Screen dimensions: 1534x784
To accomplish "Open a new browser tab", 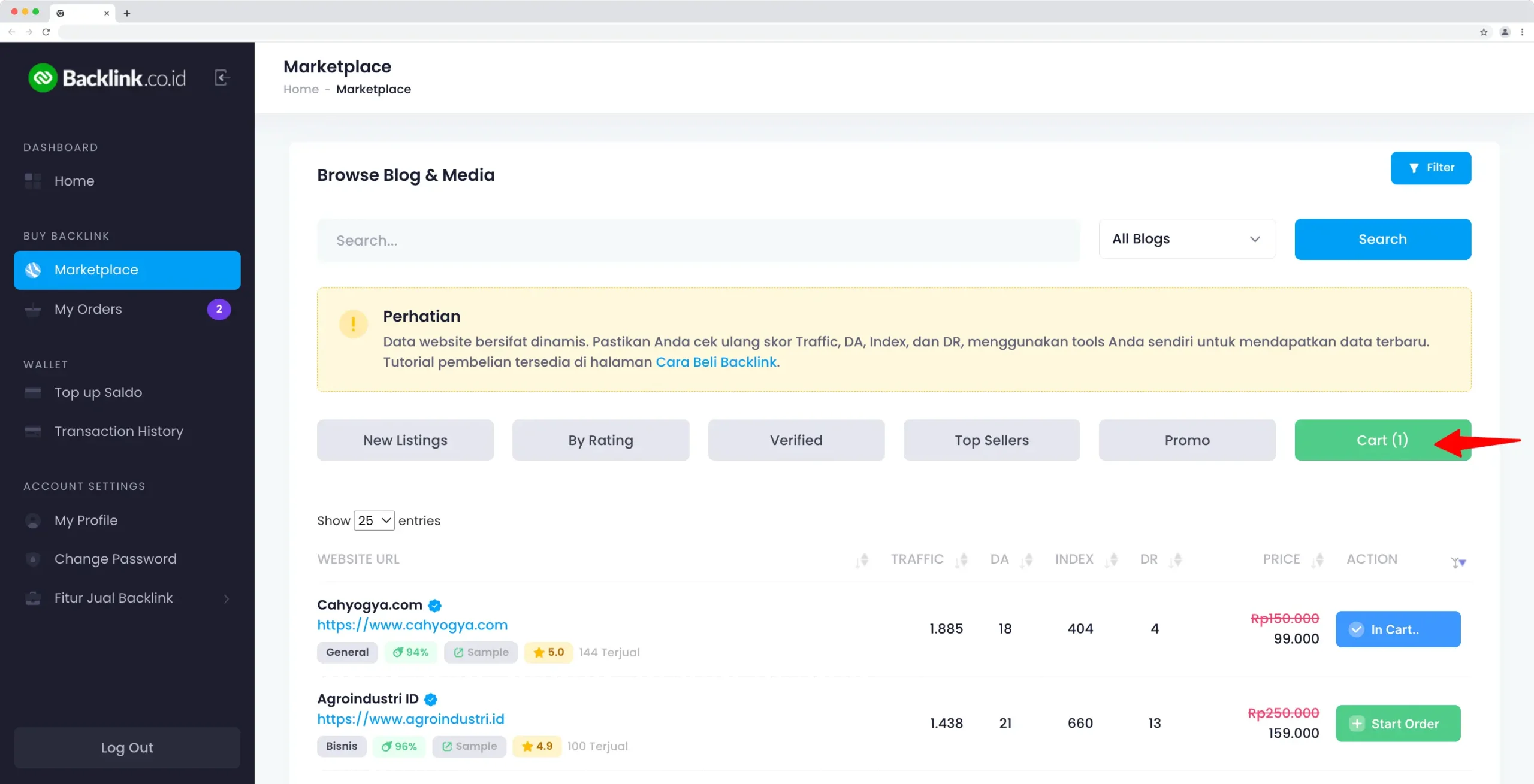I will (x=126, y=13).
